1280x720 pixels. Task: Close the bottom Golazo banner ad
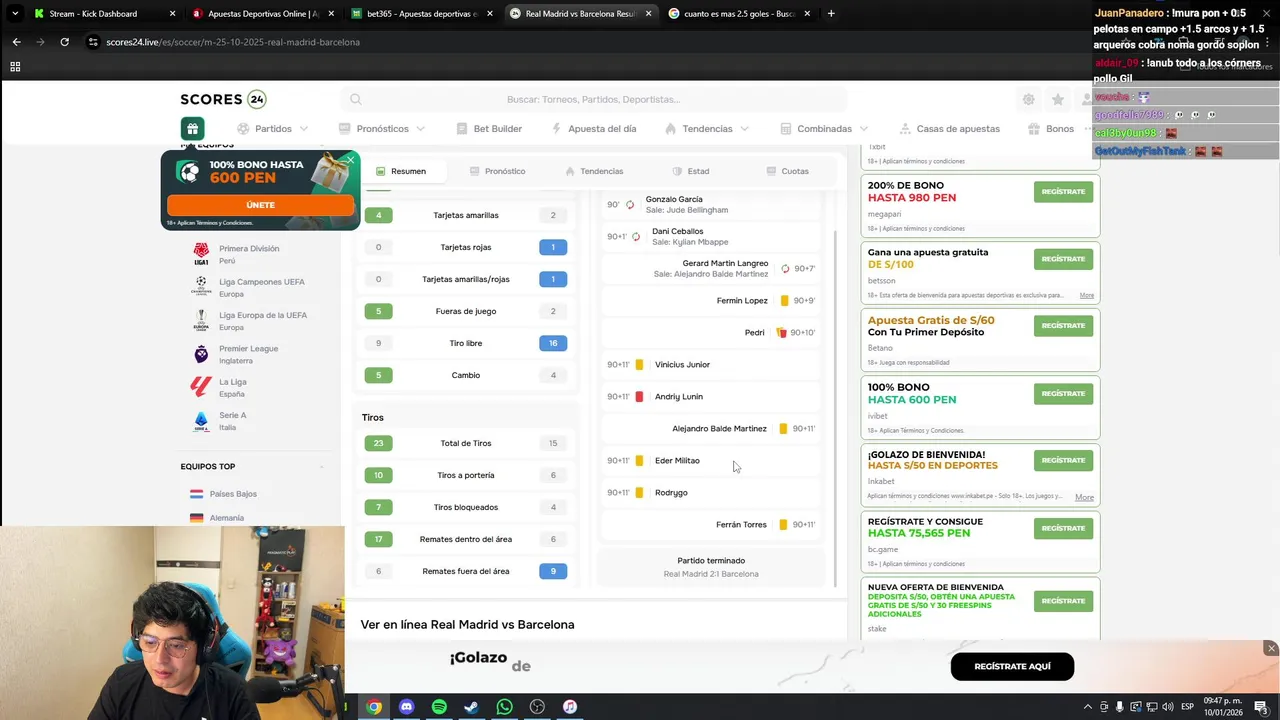coord(1271,648)
